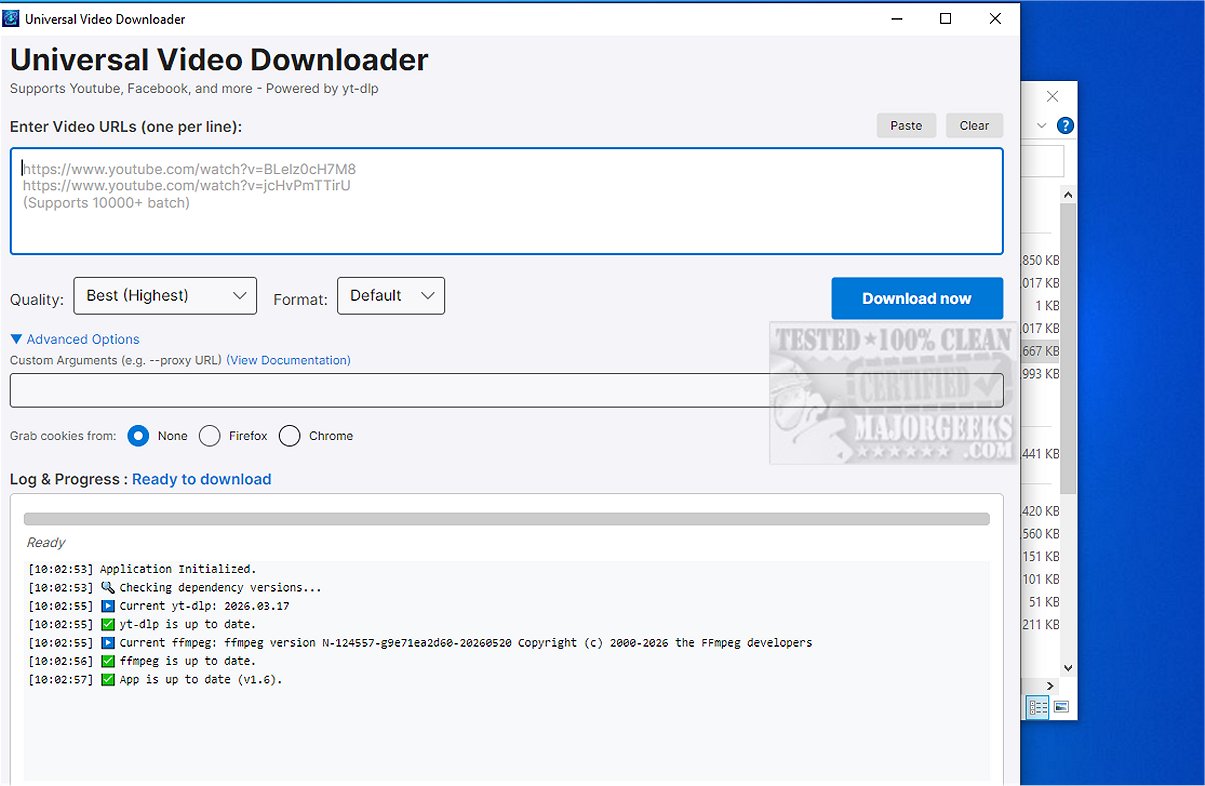Minimize the Universal Video Downloader window
The image size is (1205, 786).
pos(896,19)
